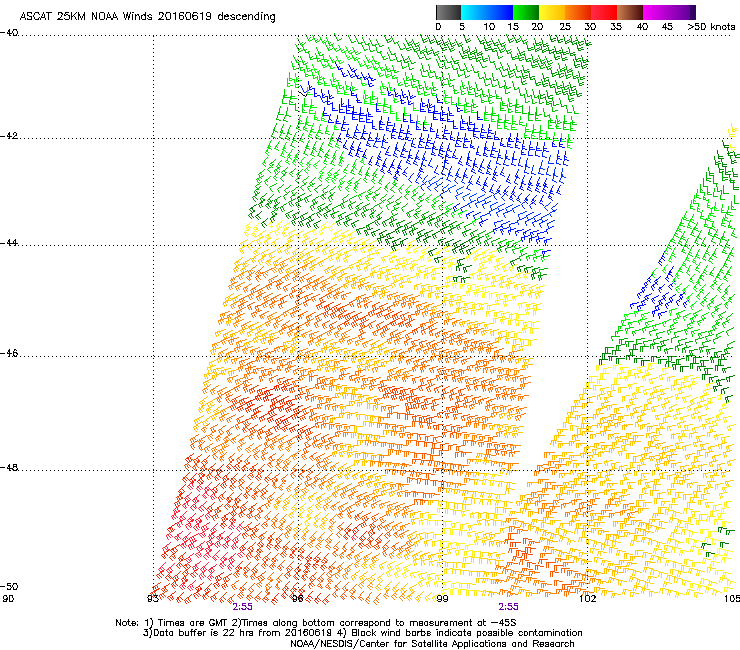Click the '-50' latitude axis label

[9, 587]
